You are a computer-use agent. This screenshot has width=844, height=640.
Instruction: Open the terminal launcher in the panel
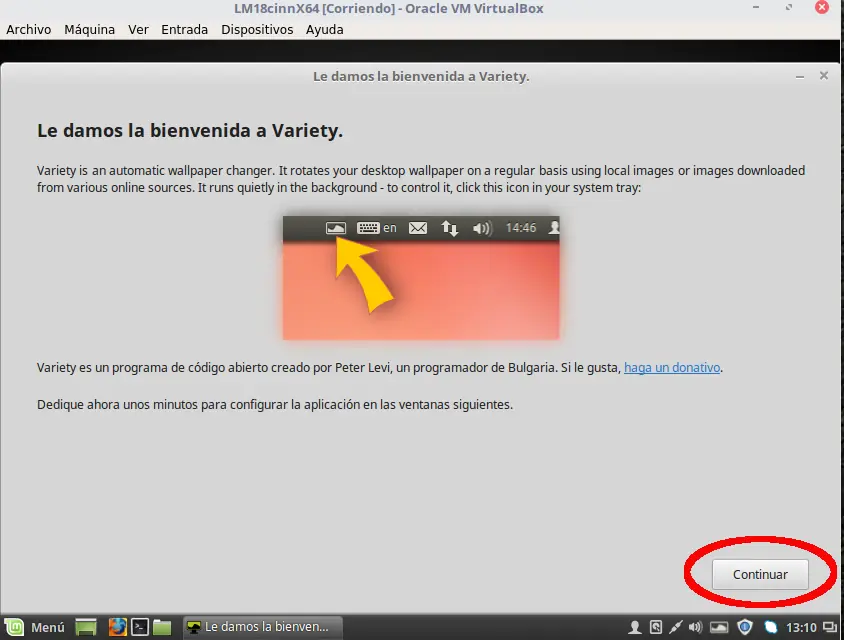[140, 627]
